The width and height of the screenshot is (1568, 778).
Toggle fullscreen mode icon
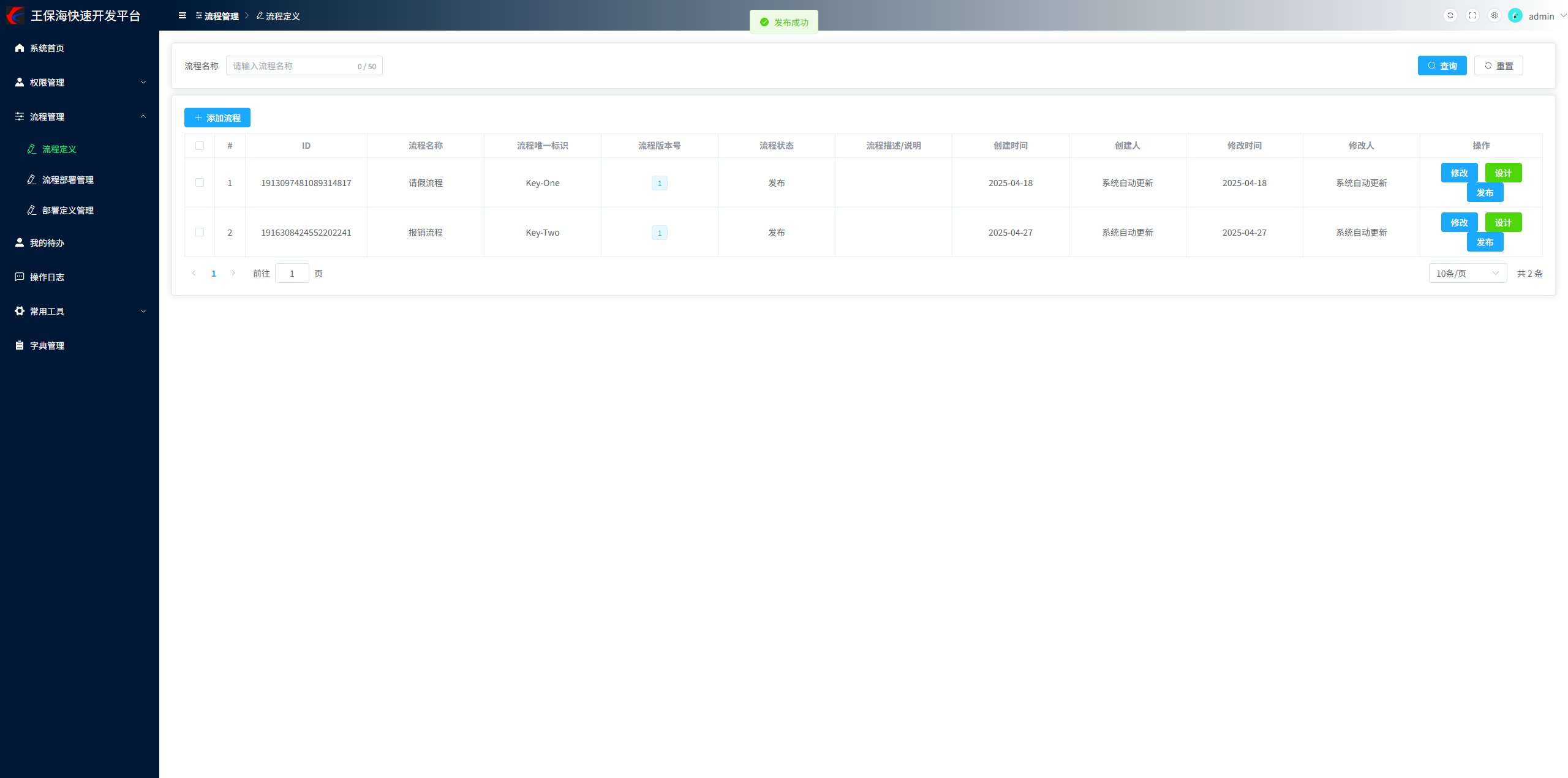[1472, 15]
